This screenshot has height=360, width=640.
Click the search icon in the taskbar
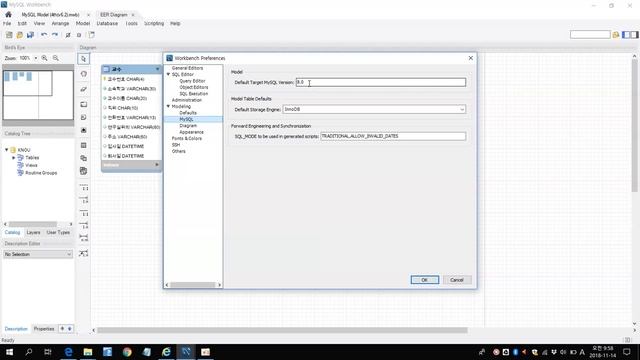tap(29, 351)
